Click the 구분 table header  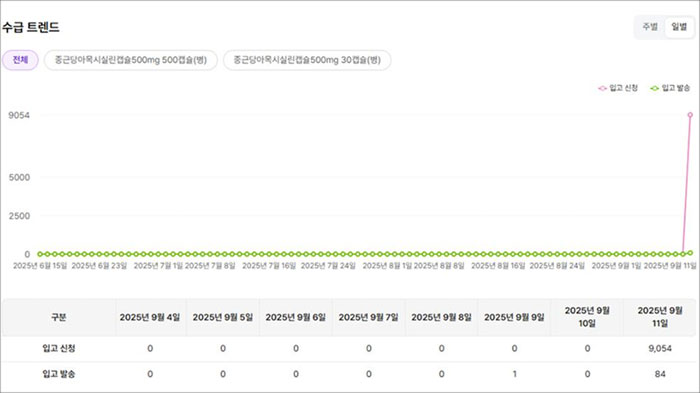point(59,317)
